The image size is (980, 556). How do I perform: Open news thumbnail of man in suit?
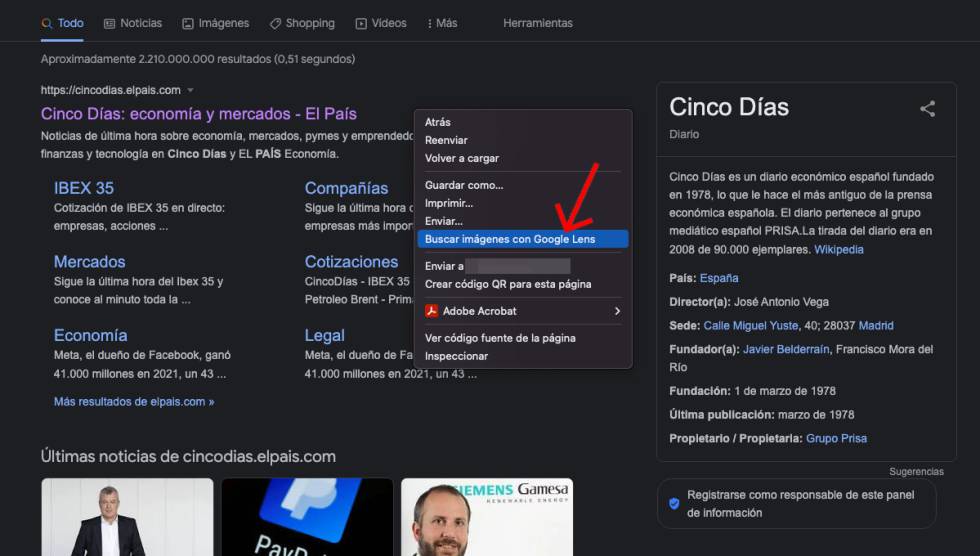(x=128, y=517)
